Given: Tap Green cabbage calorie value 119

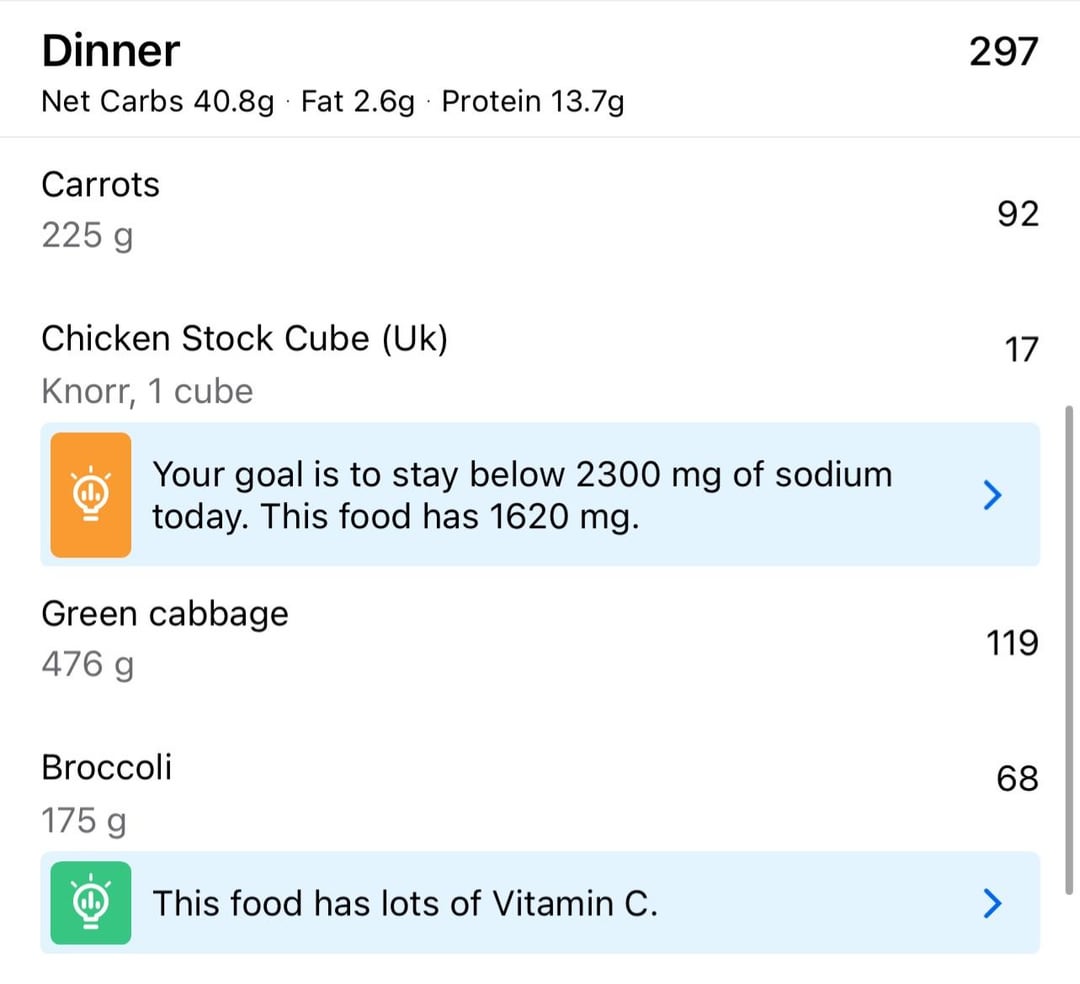Looking at the screenshot, I should tap(1012, 642).
